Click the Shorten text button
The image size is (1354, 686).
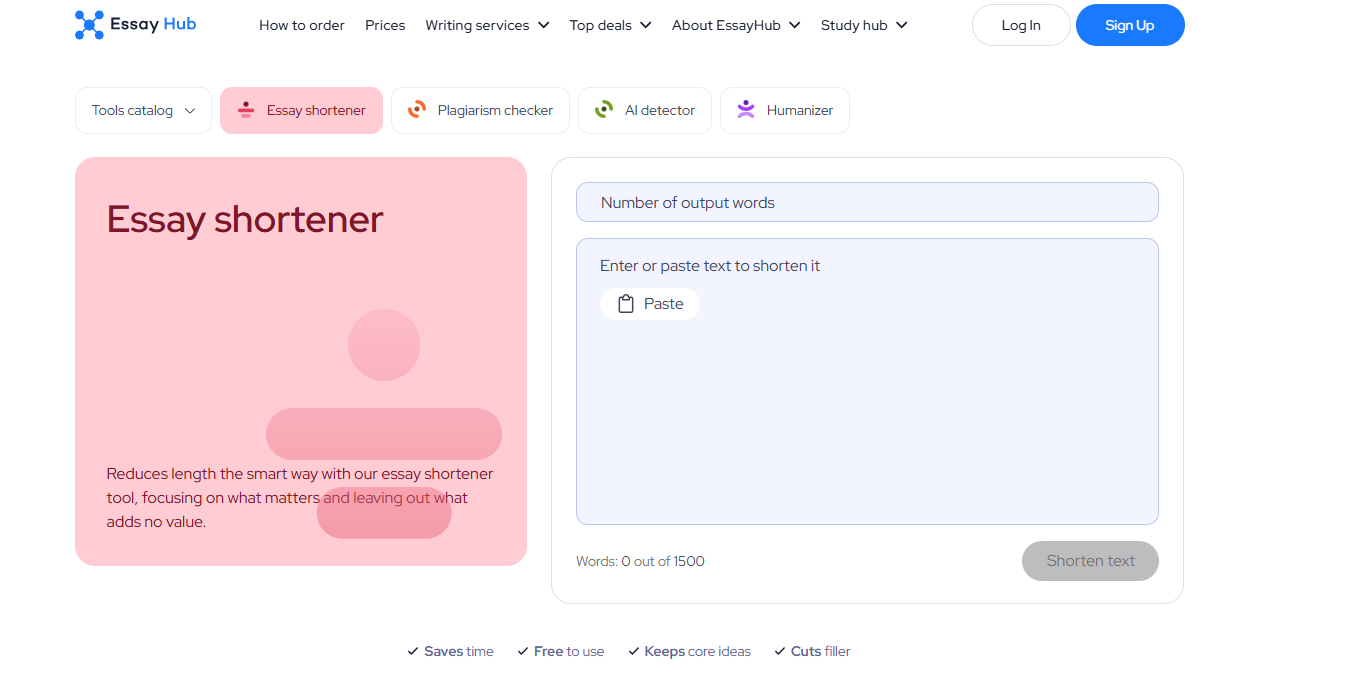[x=1090, y=561]
